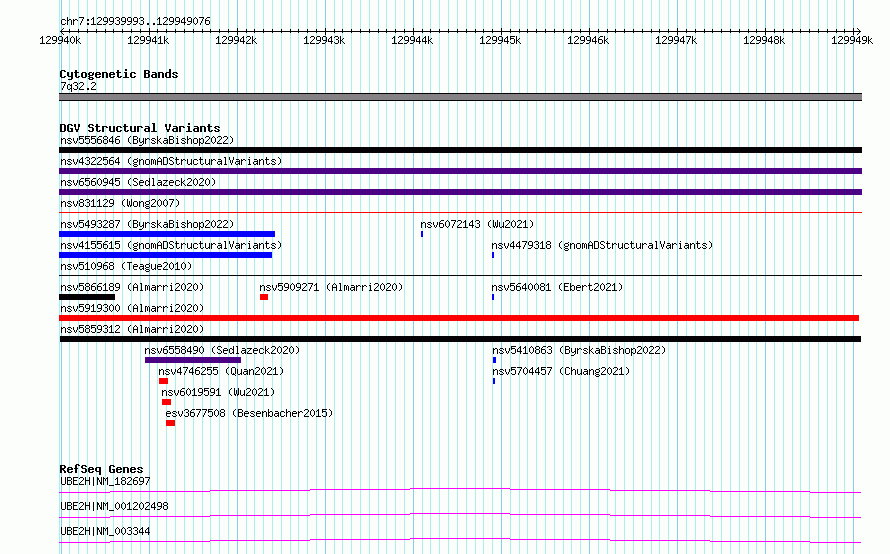Click the small blue marker under nsv5410863
Screen dimensions: 890x554
click(494, 360)
